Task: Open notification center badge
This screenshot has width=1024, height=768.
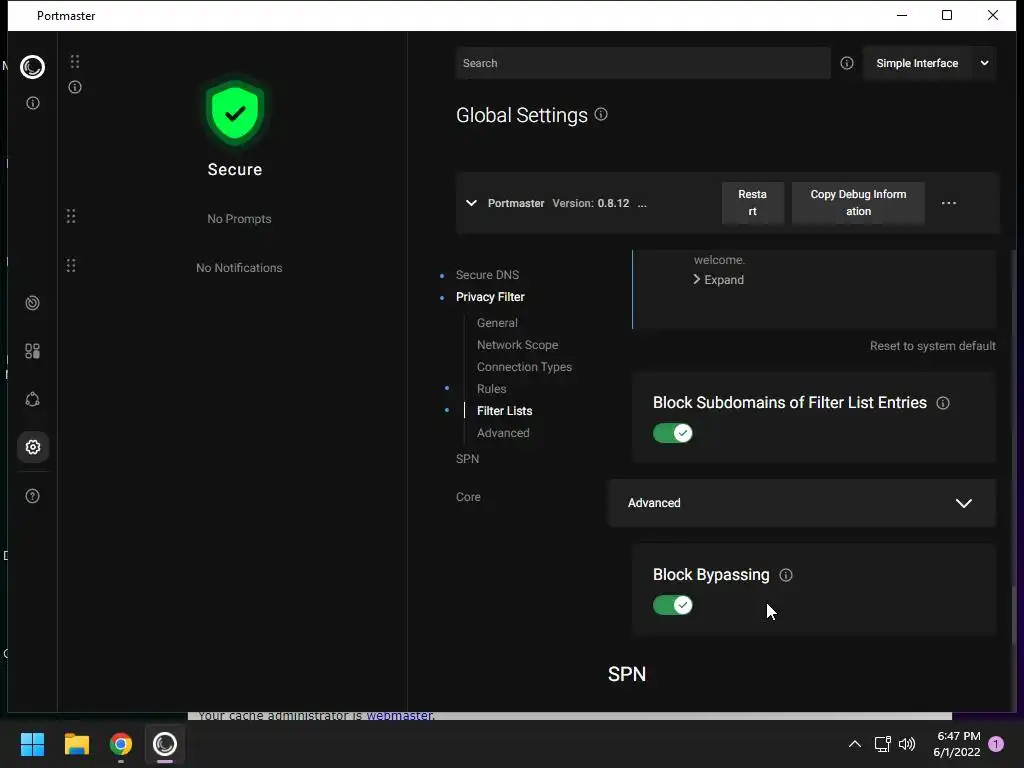Action: [996, 744]
